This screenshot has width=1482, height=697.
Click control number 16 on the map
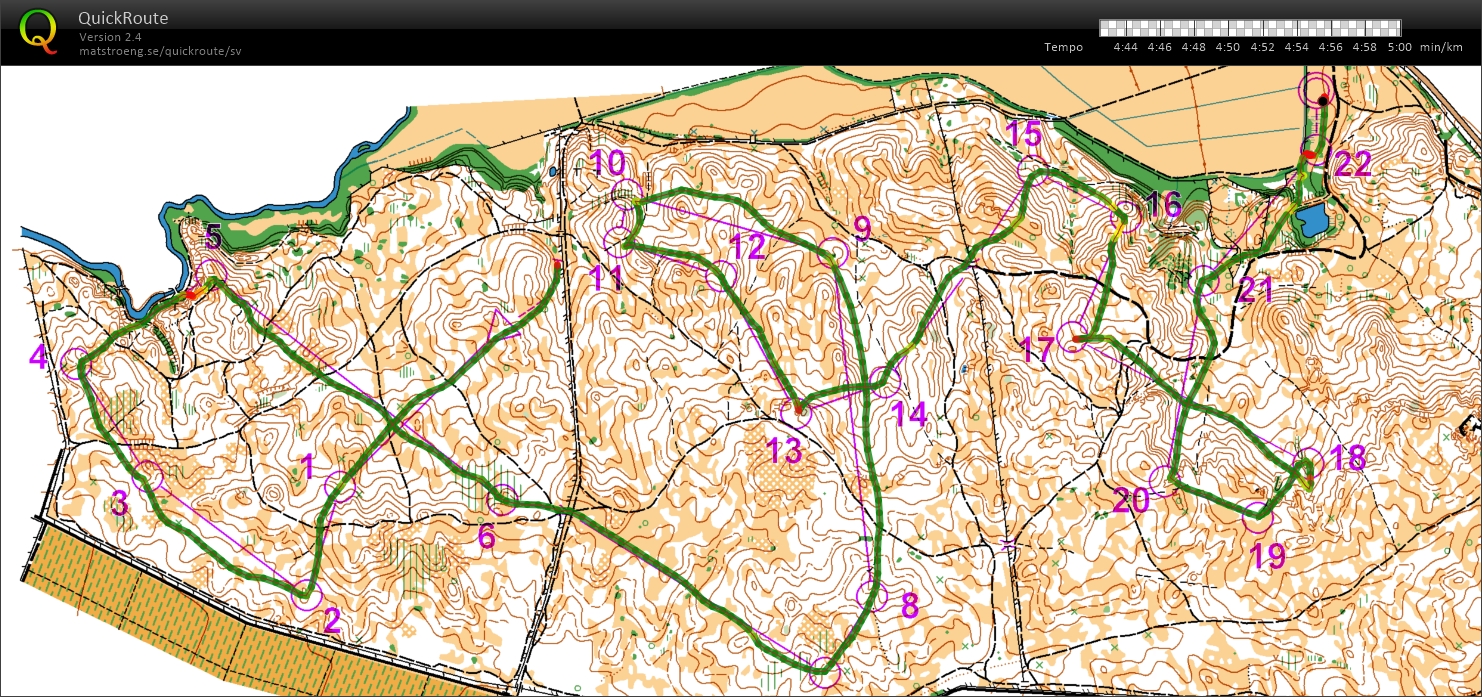(1164, 205)
